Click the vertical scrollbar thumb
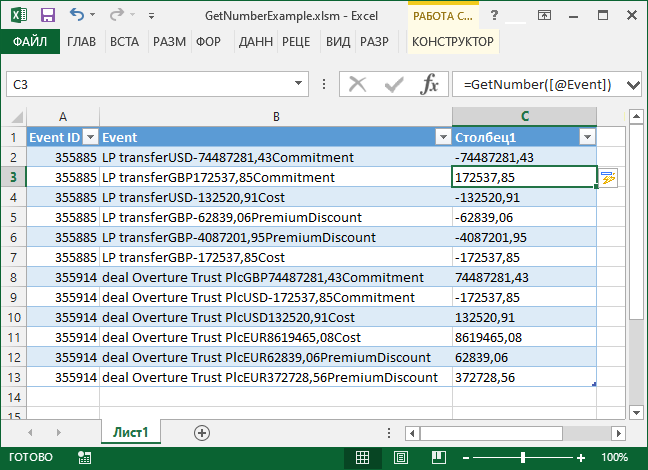This screenshot has height=470, width=648. click(x=636, y=223)
